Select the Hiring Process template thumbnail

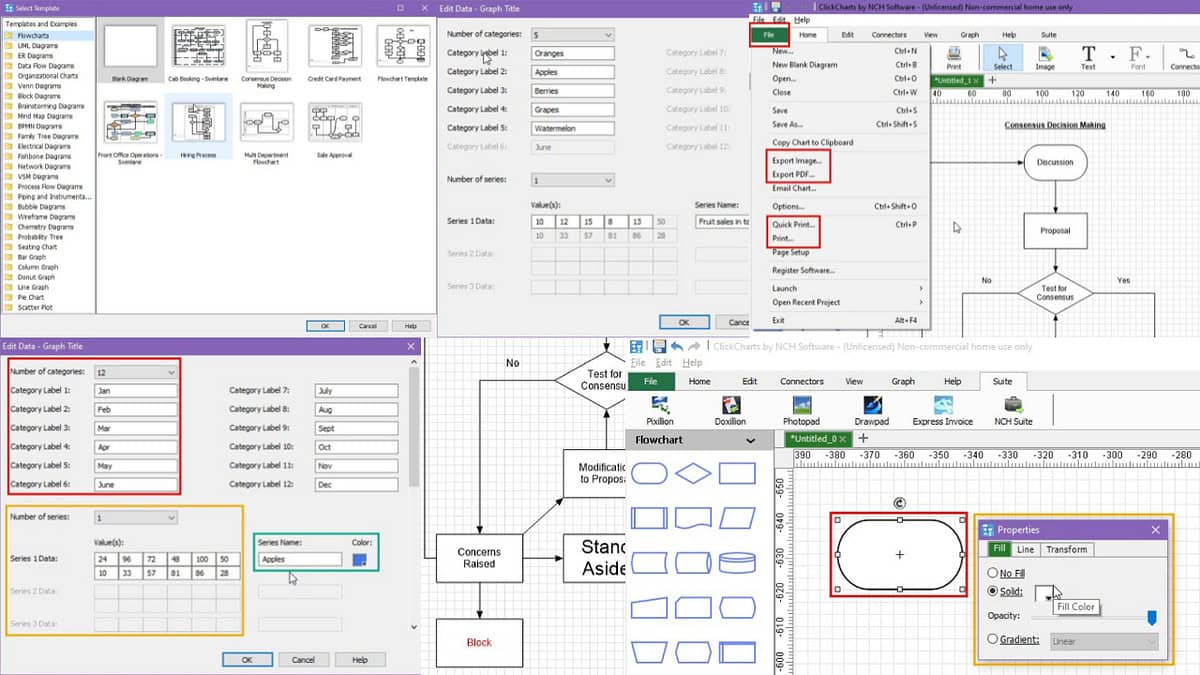(198, 127)
